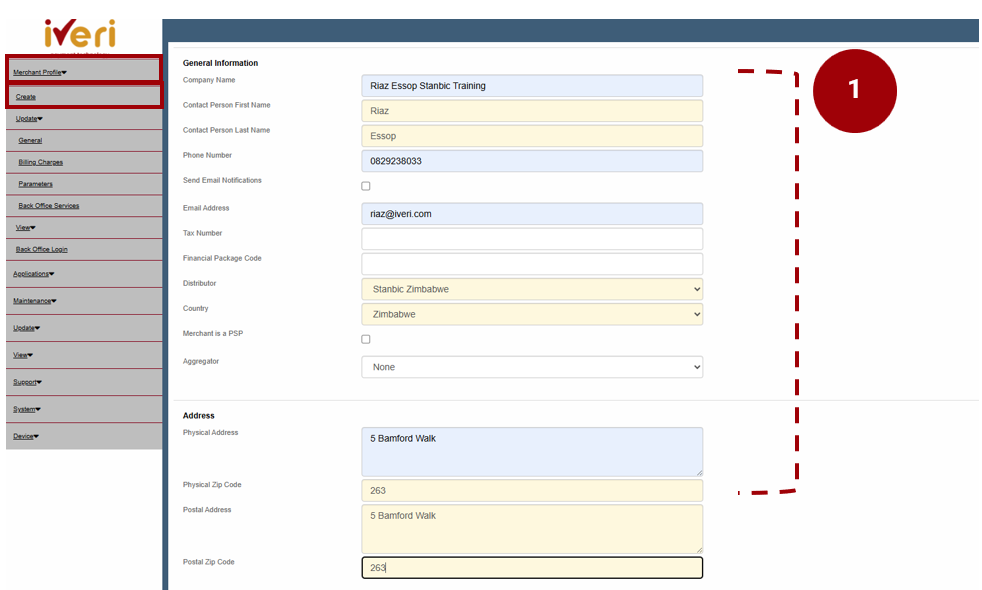Expand View under Merchant Profile
Viewport: 982px width, 590px height.
tap(26, 228)
